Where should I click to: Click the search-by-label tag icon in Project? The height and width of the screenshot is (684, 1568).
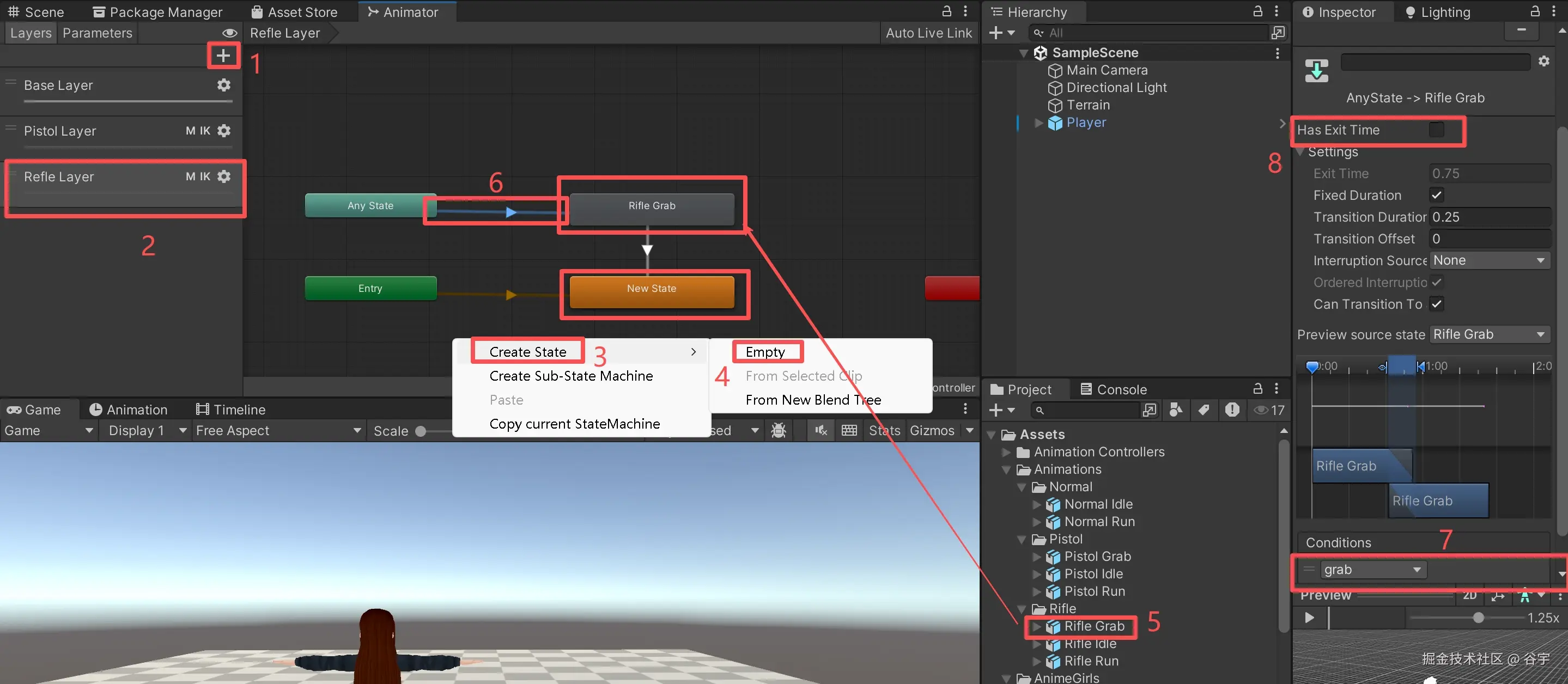point(1204,410)
